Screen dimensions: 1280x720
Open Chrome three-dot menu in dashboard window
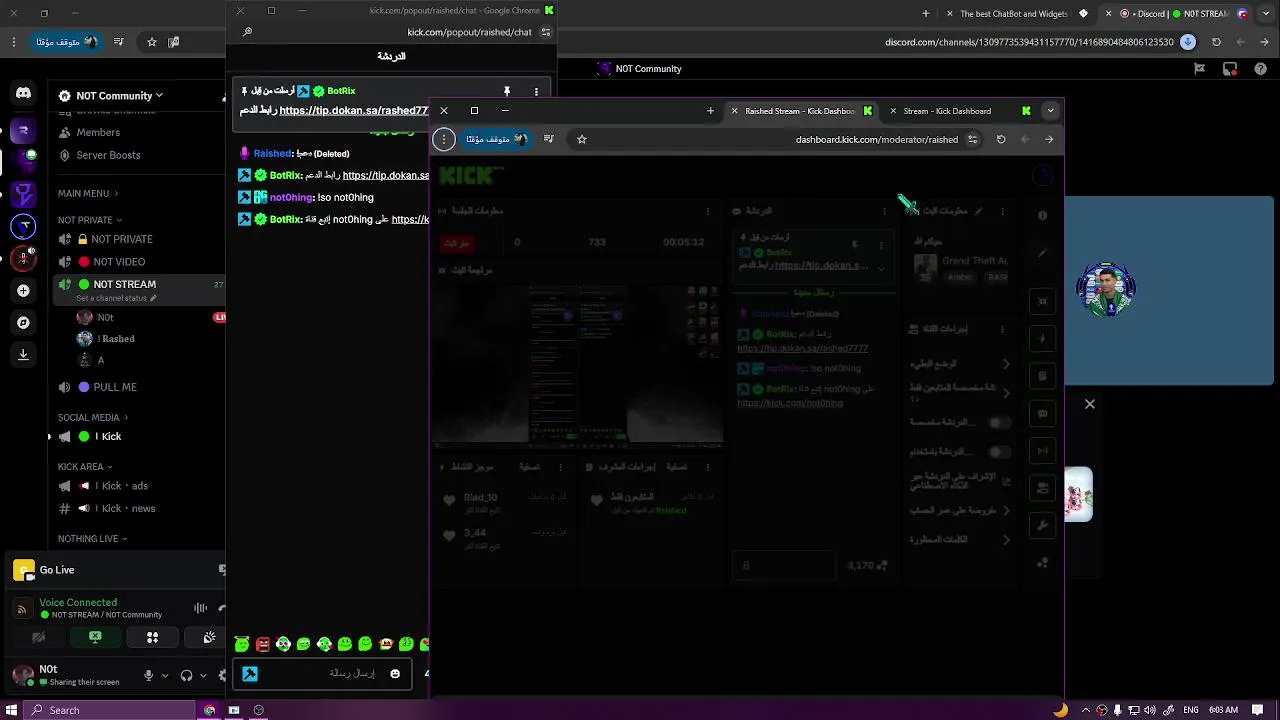pos(444,139)
